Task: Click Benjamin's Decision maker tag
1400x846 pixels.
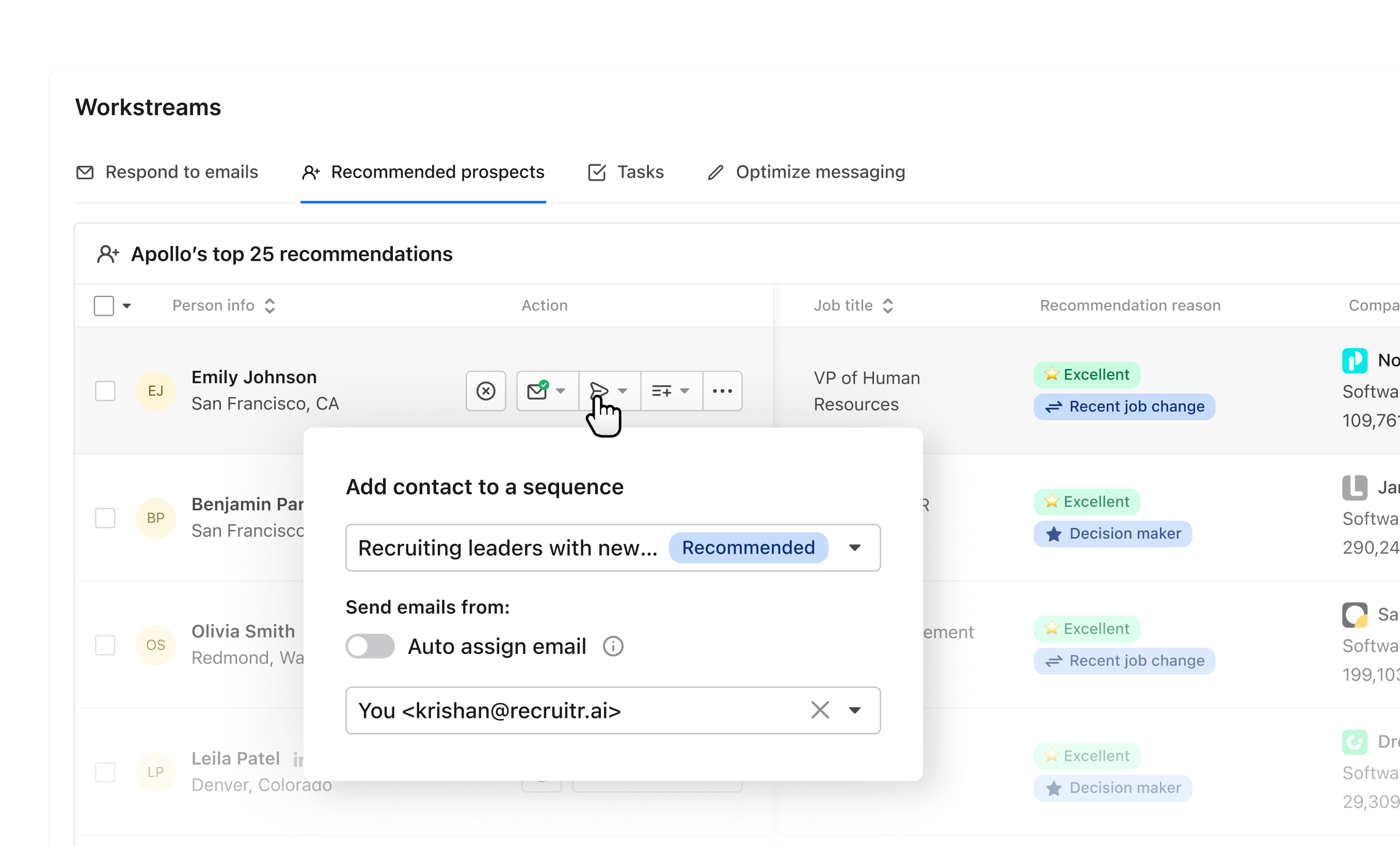Action: [1112, 534]
